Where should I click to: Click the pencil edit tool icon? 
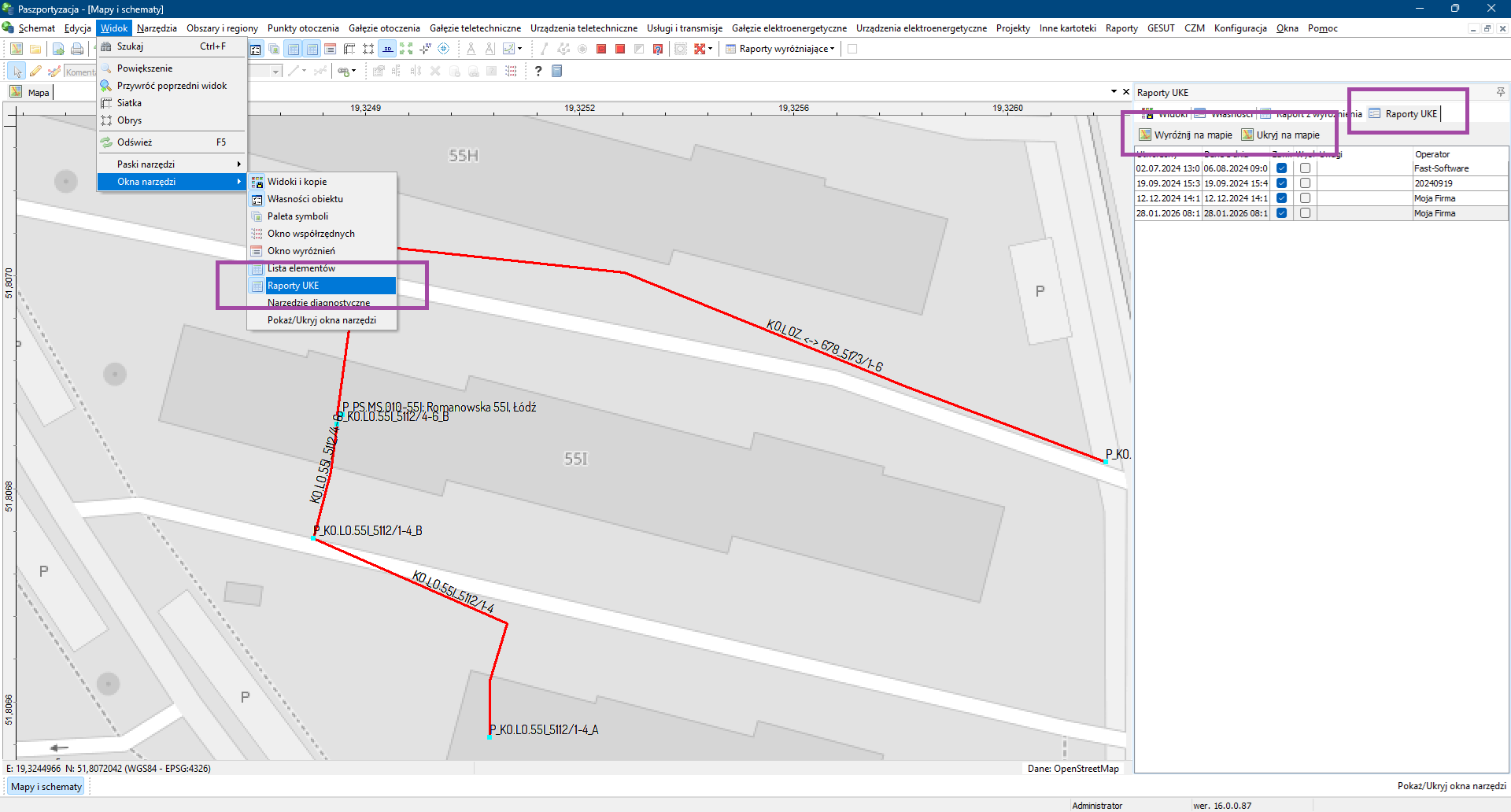tap(35, 72)
